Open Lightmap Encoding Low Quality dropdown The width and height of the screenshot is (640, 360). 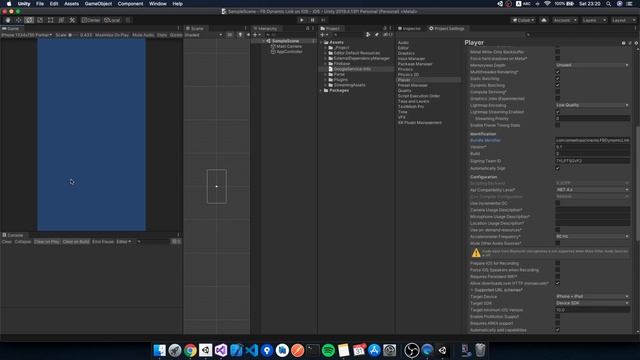(592, 105)
